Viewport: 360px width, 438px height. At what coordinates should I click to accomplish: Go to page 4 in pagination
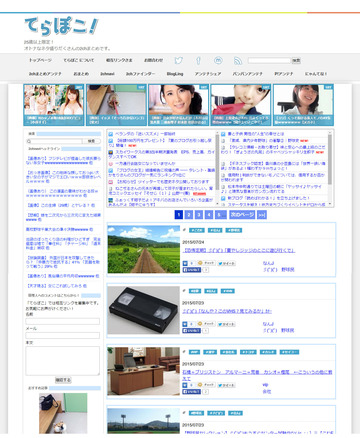tap(209, 215)
